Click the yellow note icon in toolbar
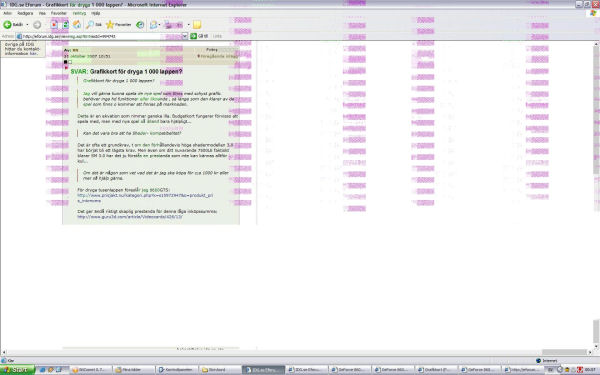Screen dimensions: 600x375 coord(197,25)
